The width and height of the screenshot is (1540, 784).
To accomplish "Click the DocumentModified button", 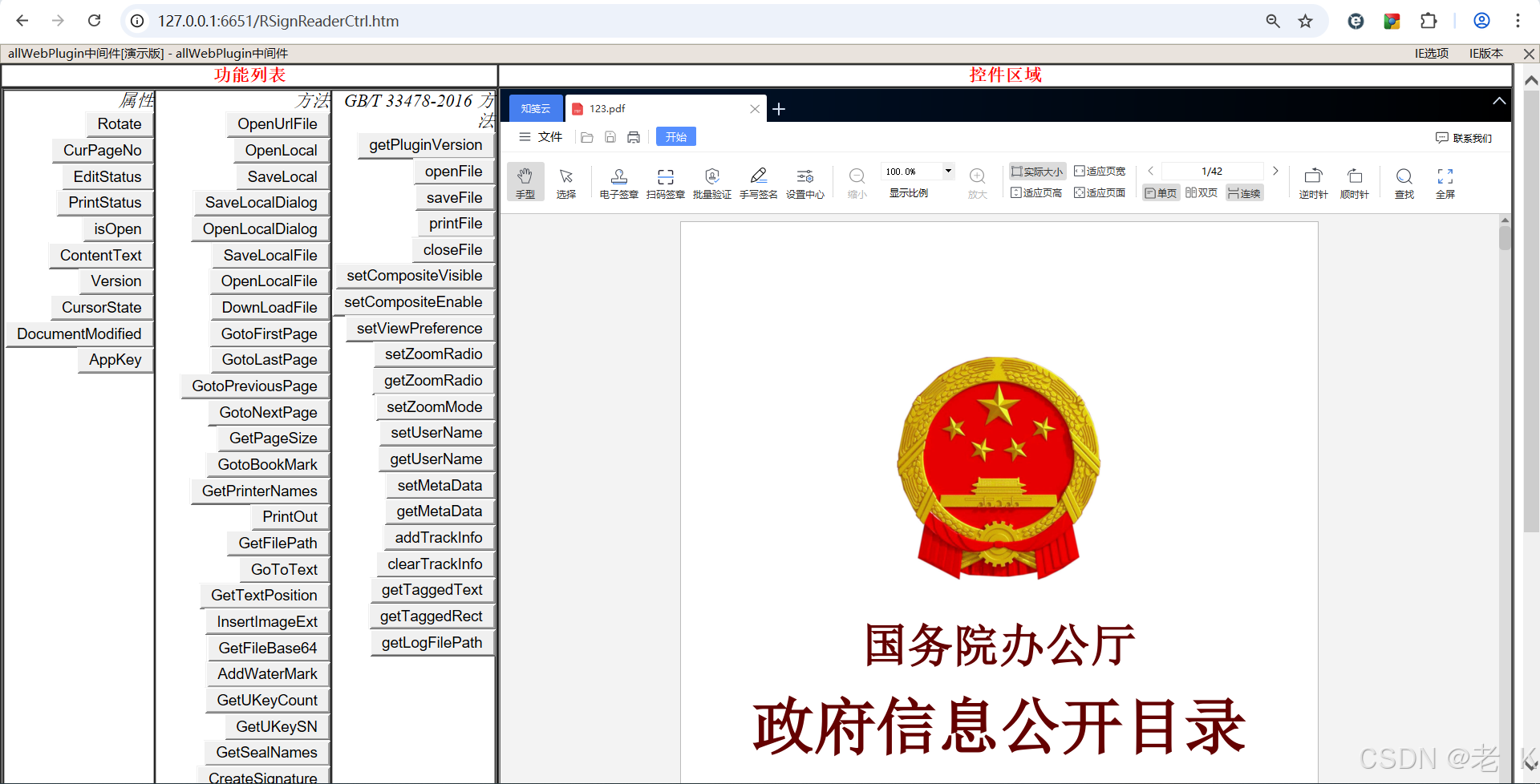I will pyautogui.click(x=79, y=334).
